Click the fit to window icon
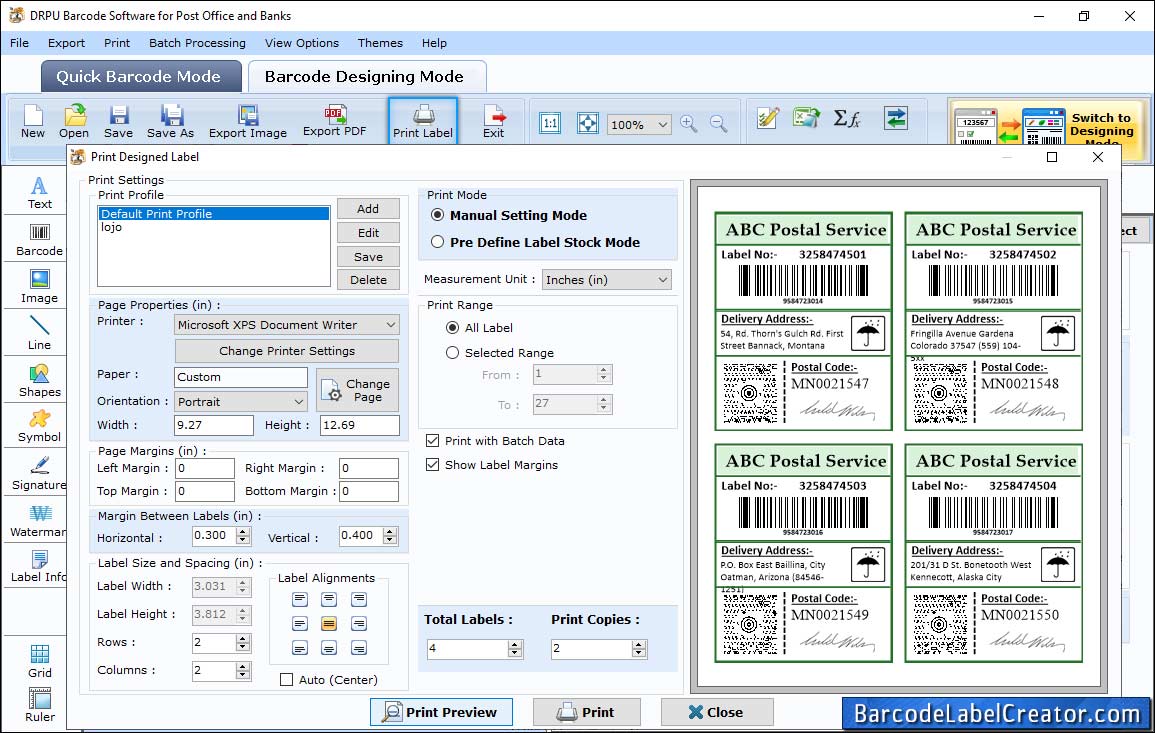This screenshot has width=1155, height=733. (587, 123)
